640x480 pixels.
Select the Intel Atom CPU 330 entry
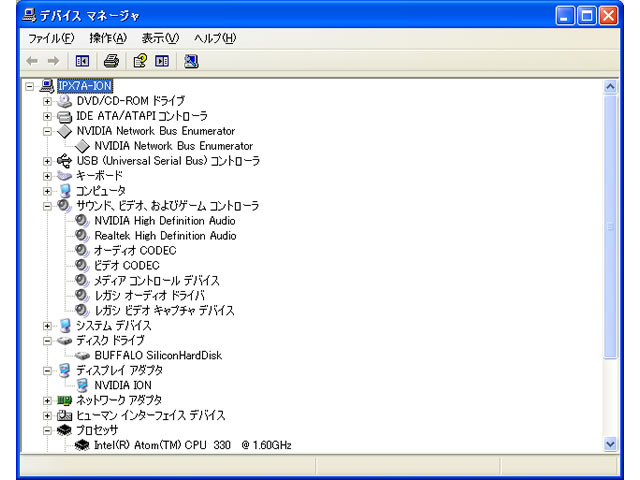point(192,445)
